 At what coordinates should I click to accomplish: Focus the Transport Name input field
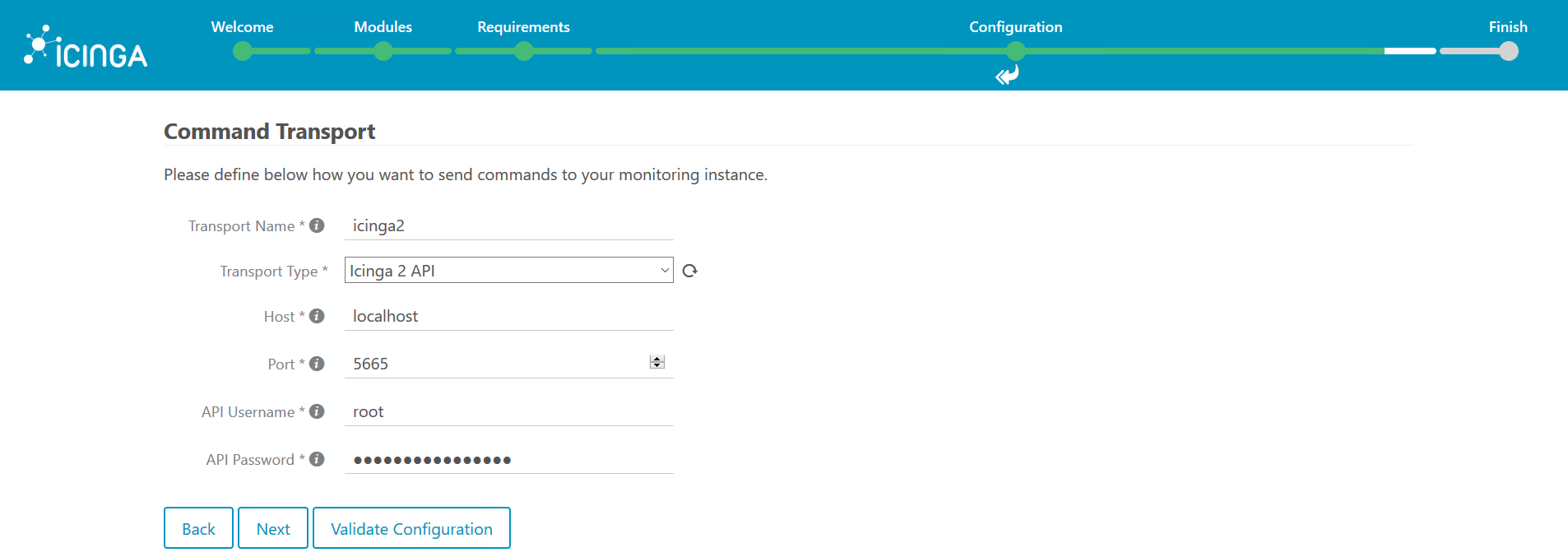click(508, 225)
